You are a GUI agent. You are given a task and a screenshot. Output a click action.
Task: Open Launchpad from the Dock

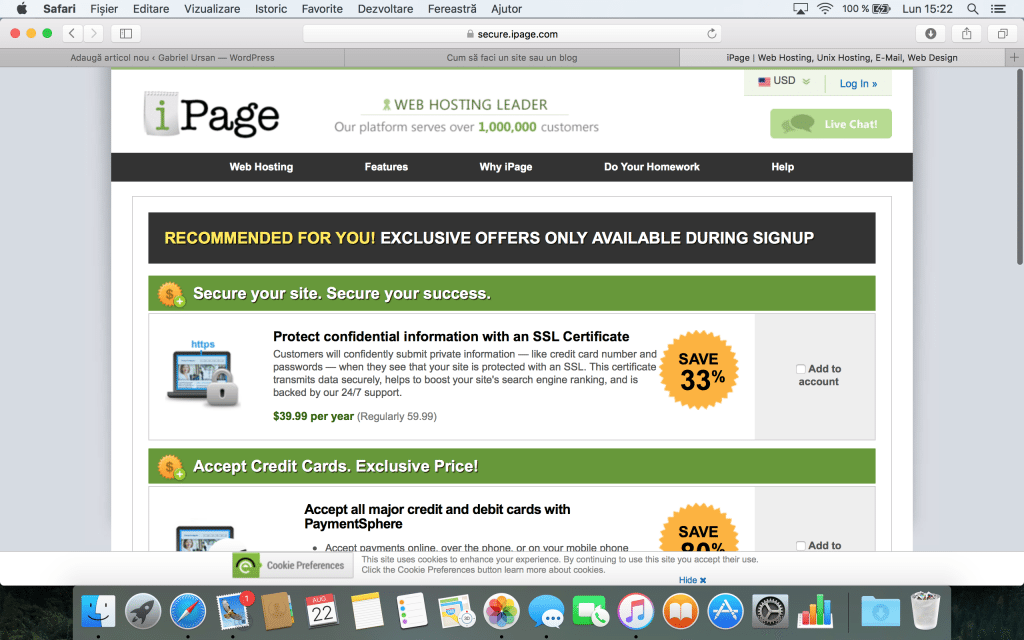[143, 612]
